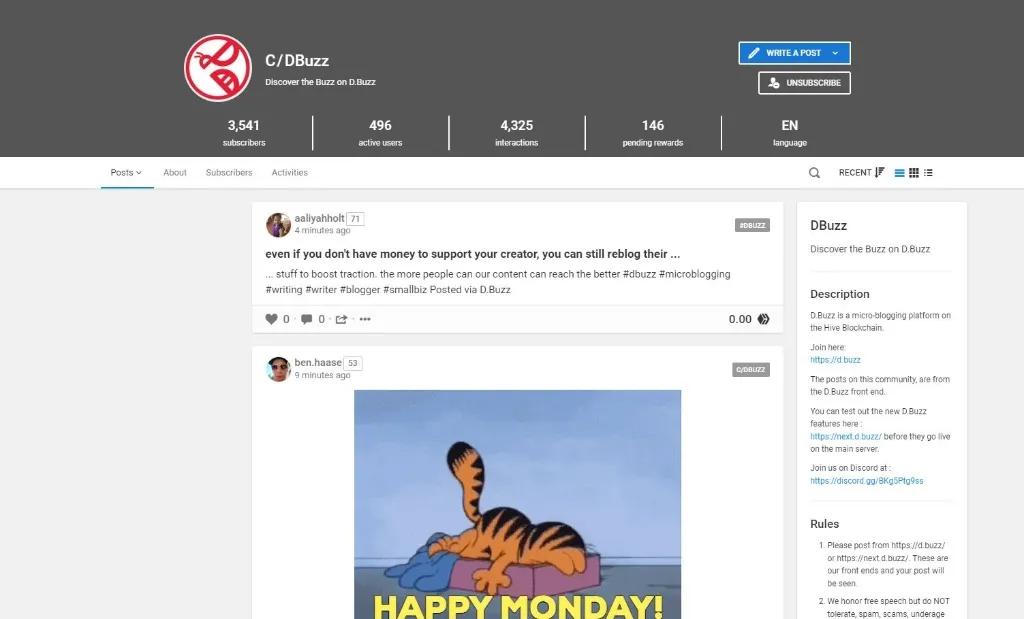1024x619 pixels.
Task: Reblog aaliyahholt's post via share icon
Action: coord(342,319)
